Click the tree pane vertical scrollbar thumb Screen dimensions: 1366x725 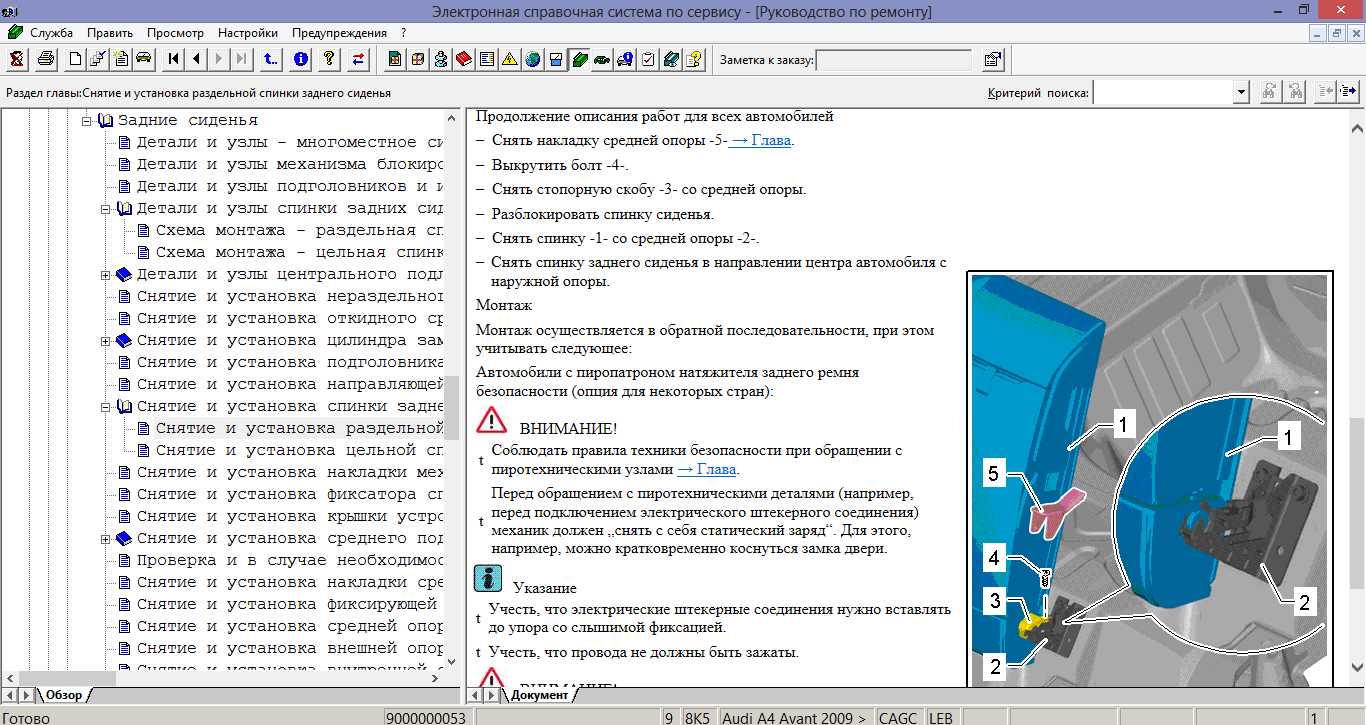coord(452,408)
